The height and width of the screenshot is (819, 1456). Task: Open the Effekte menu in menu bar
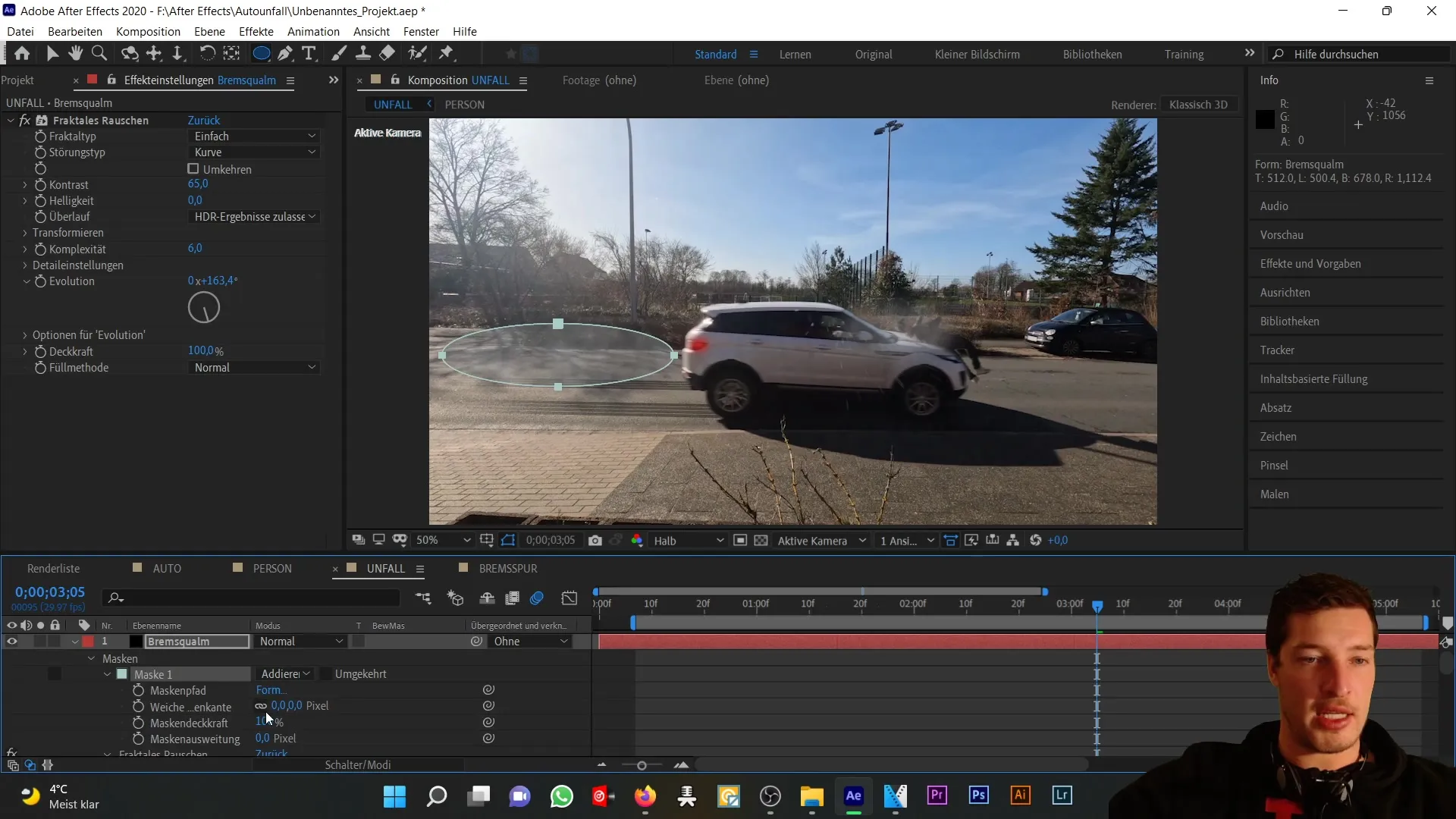257,31
